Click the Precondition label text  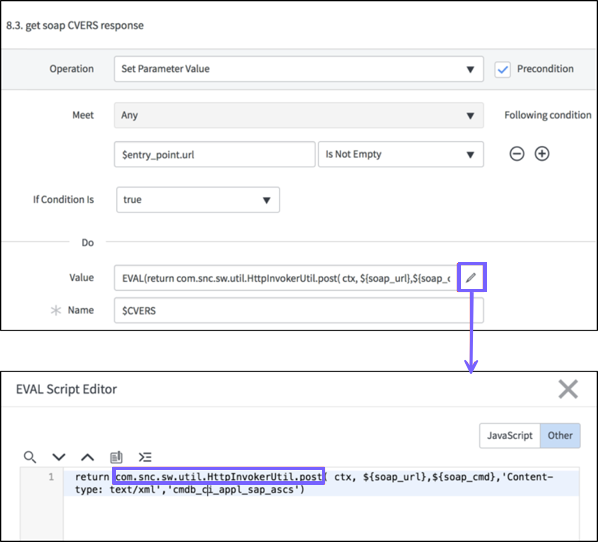click(545, 69)
